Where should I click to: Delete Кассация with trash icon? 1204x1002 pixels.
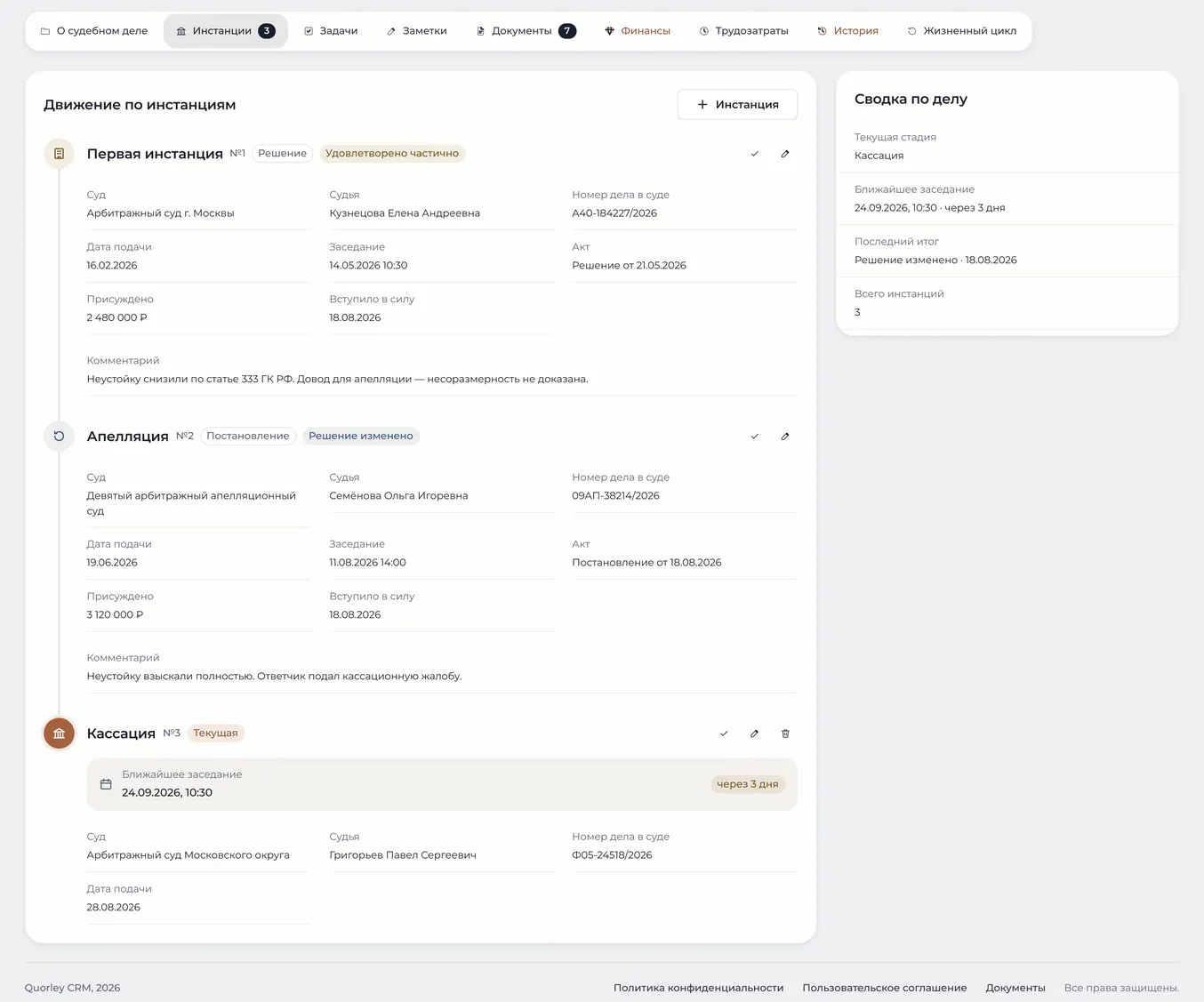coord(785,733)
